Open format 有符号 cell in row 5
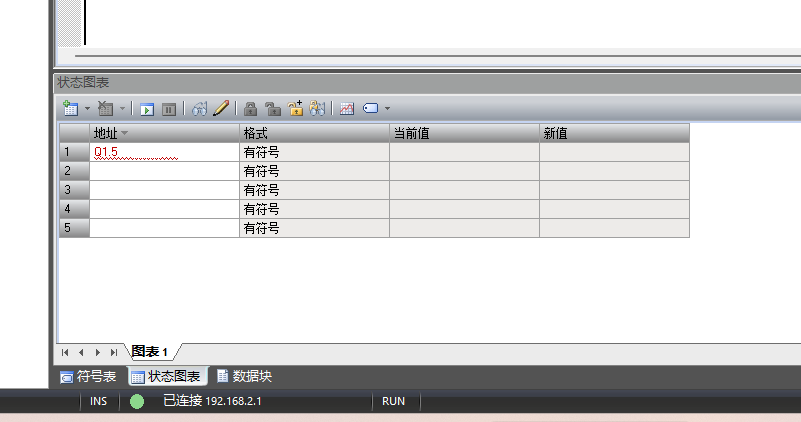 tap(314, 228)
